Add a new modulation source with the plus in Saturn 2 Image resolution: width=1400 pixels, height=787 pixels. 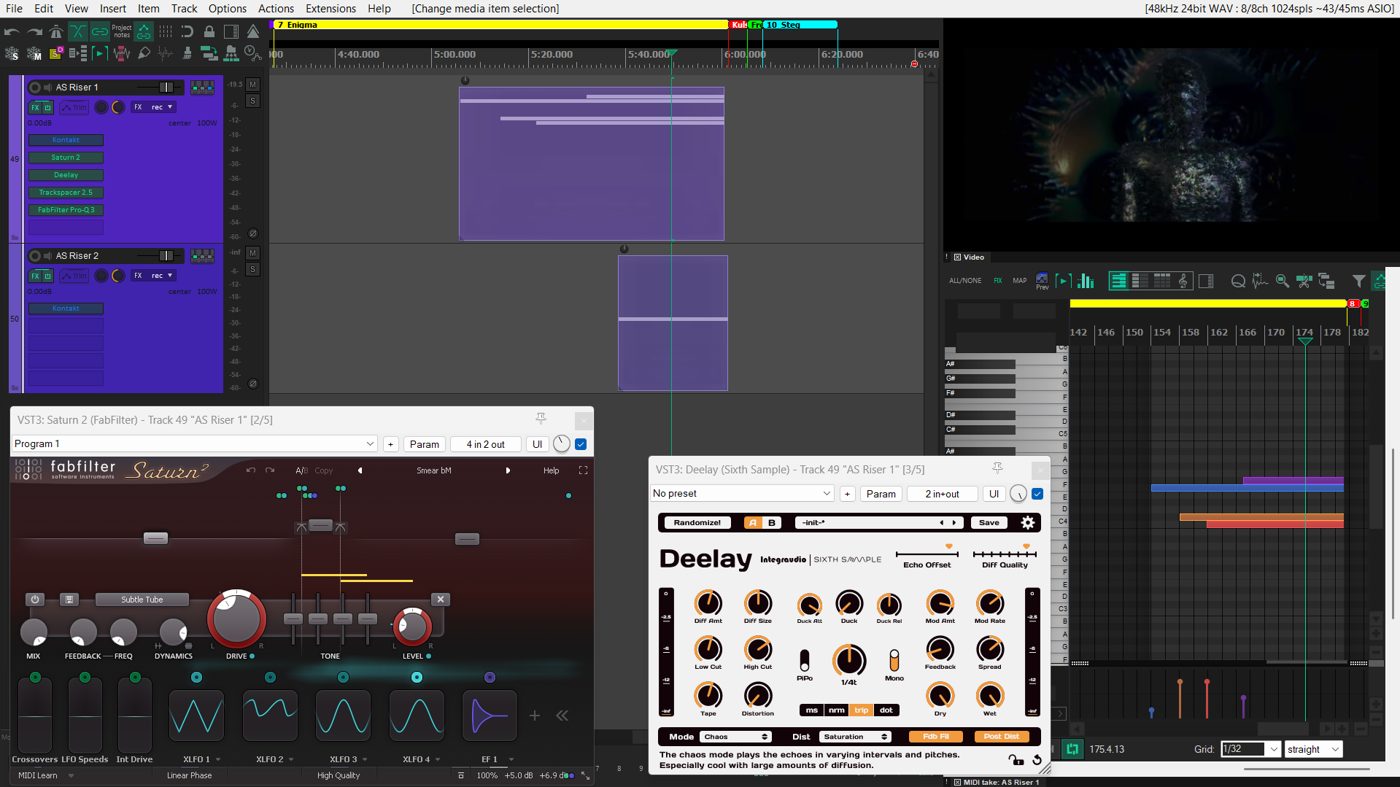pyautogui.click(x=534, y=716)
